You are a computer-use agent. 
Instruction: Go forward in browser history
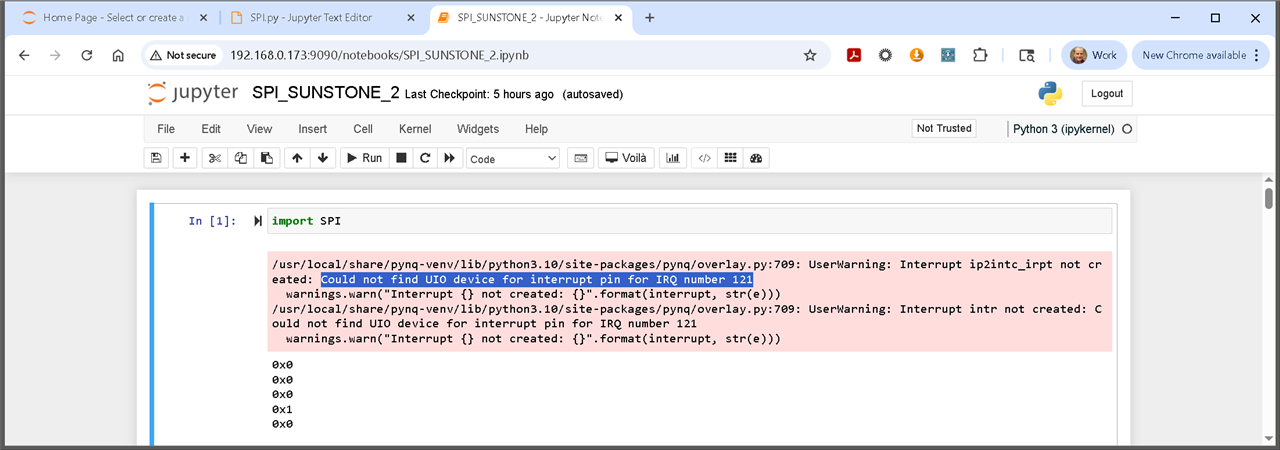coord(56,56)
